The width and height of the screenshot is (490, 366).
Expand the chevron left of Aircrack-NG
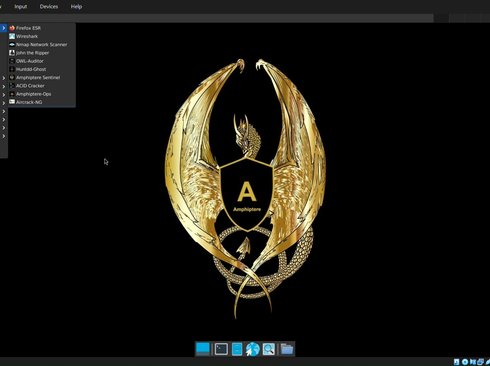(4, 103)
